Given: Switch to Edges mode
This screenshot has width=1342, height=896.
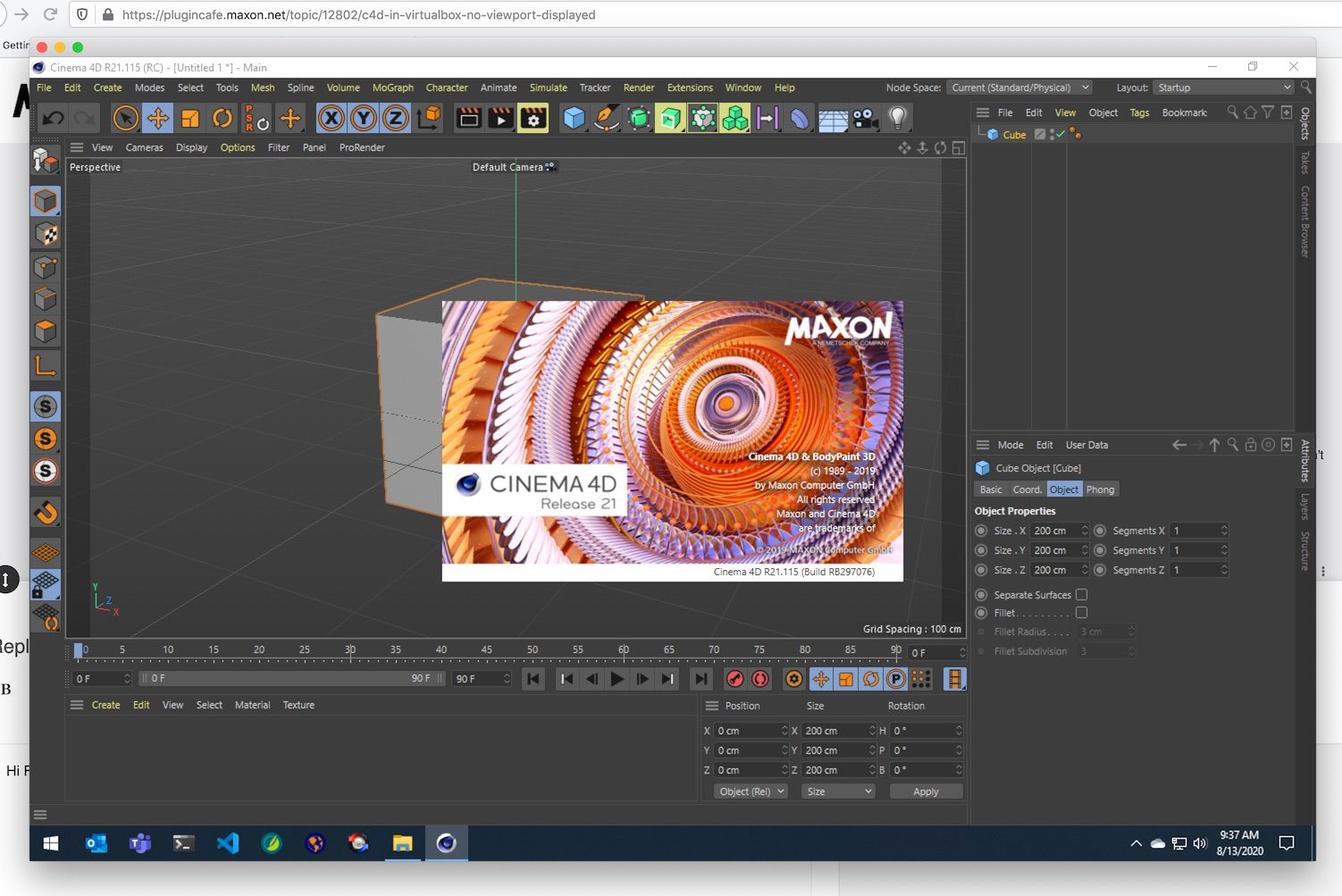Looking at the screenshot, I should pos(46,299).
